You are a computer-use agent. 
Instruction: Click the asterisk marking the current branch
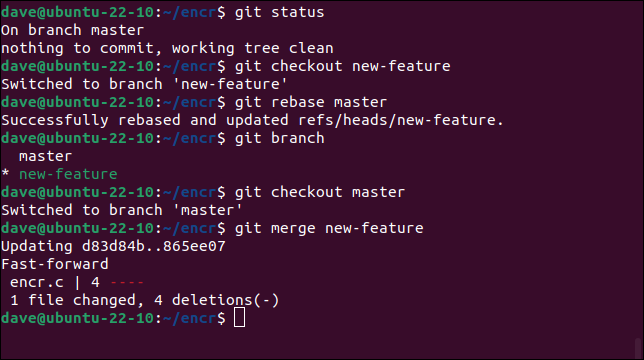pyautogui.click(x=5, y=173)
